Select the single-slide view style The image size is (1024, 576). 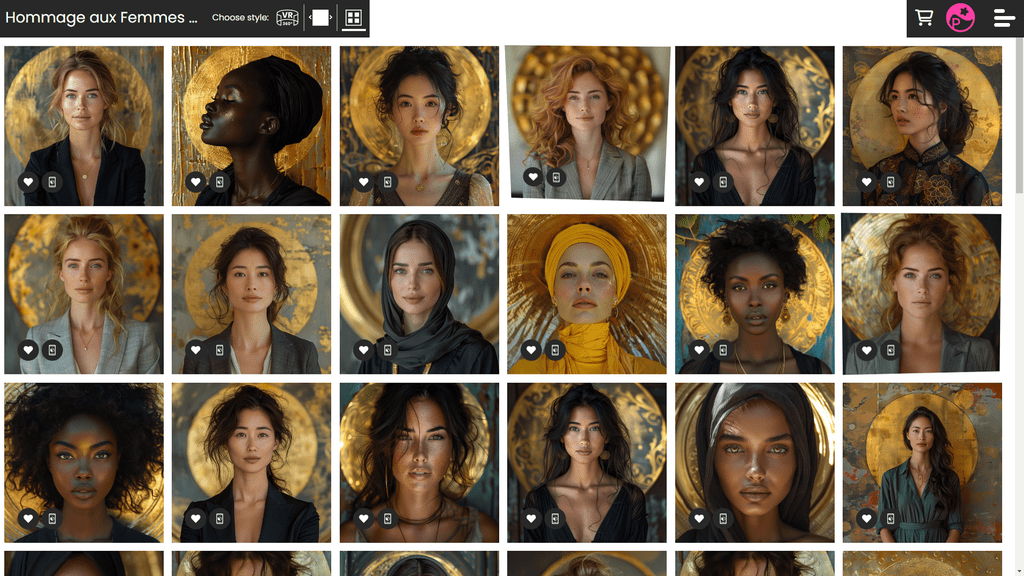click(x=320, y=18)
